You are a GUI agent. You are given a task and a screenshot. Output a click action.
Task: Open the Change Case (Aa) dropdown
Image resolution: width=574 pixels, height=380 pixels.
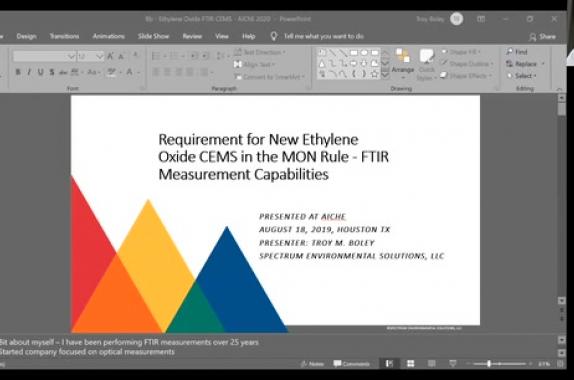click(x=93, y=72)
